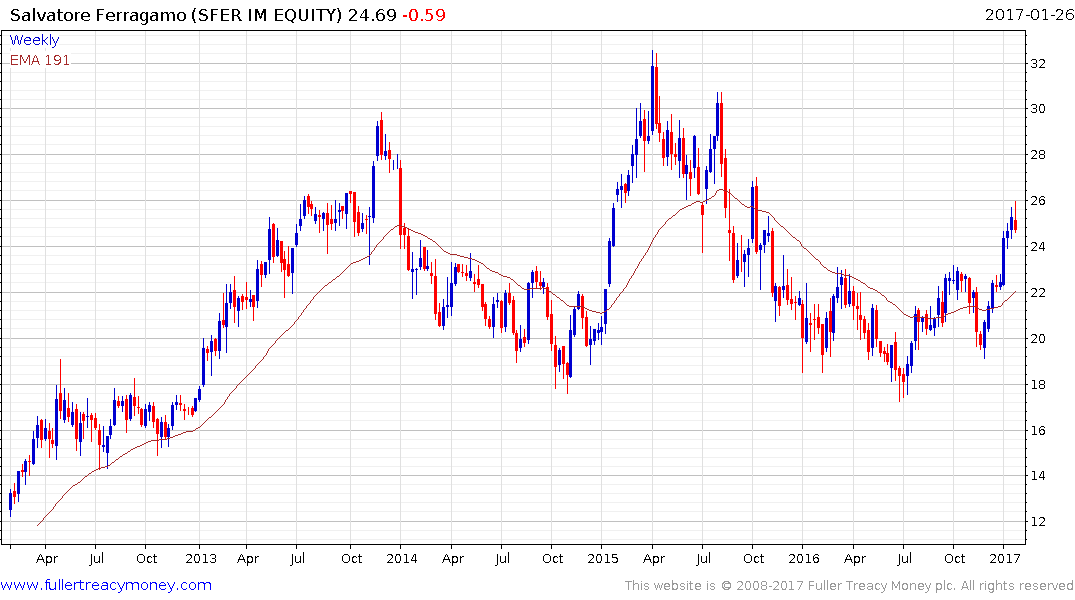The width and height of the screenshot is (1075, 600).
Task: Open the www.fullertreacymoney.com link
Action: click(106, 585)
